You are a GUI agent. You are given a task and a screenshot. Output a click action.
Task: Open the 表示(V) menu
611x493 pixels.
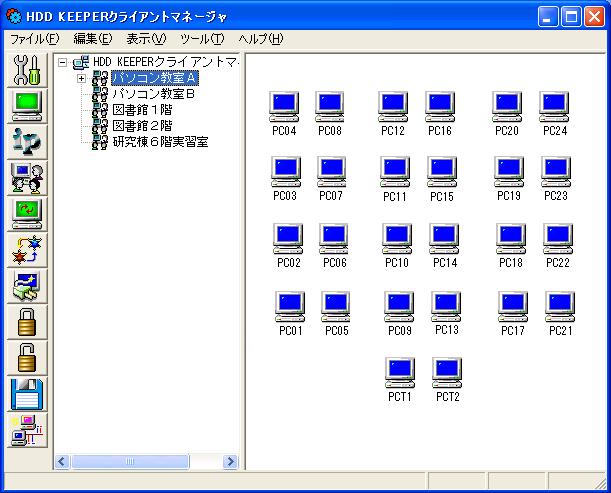click(146, 39)
